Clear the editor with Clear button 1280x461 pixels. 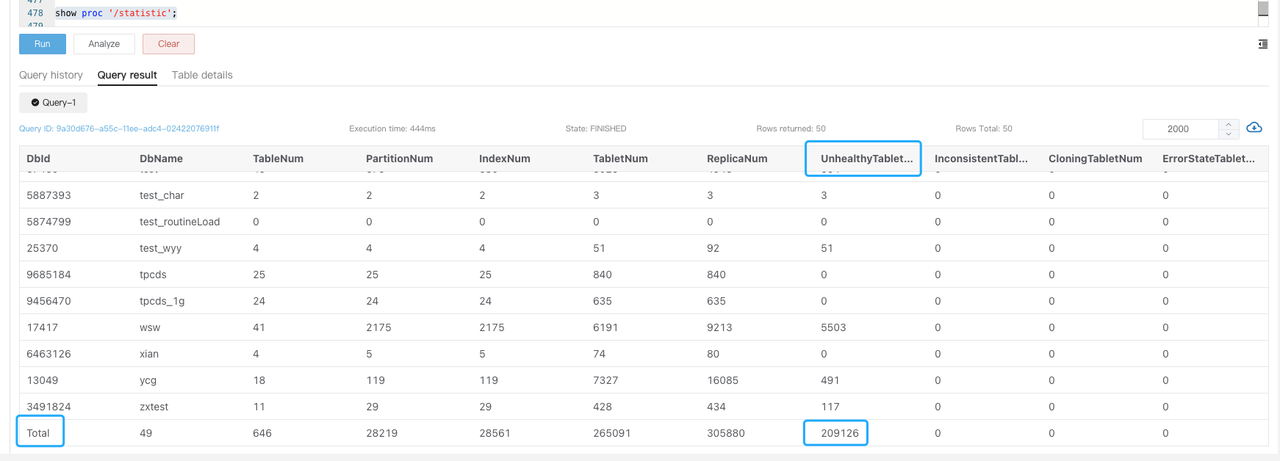click(x=168, y=44)
